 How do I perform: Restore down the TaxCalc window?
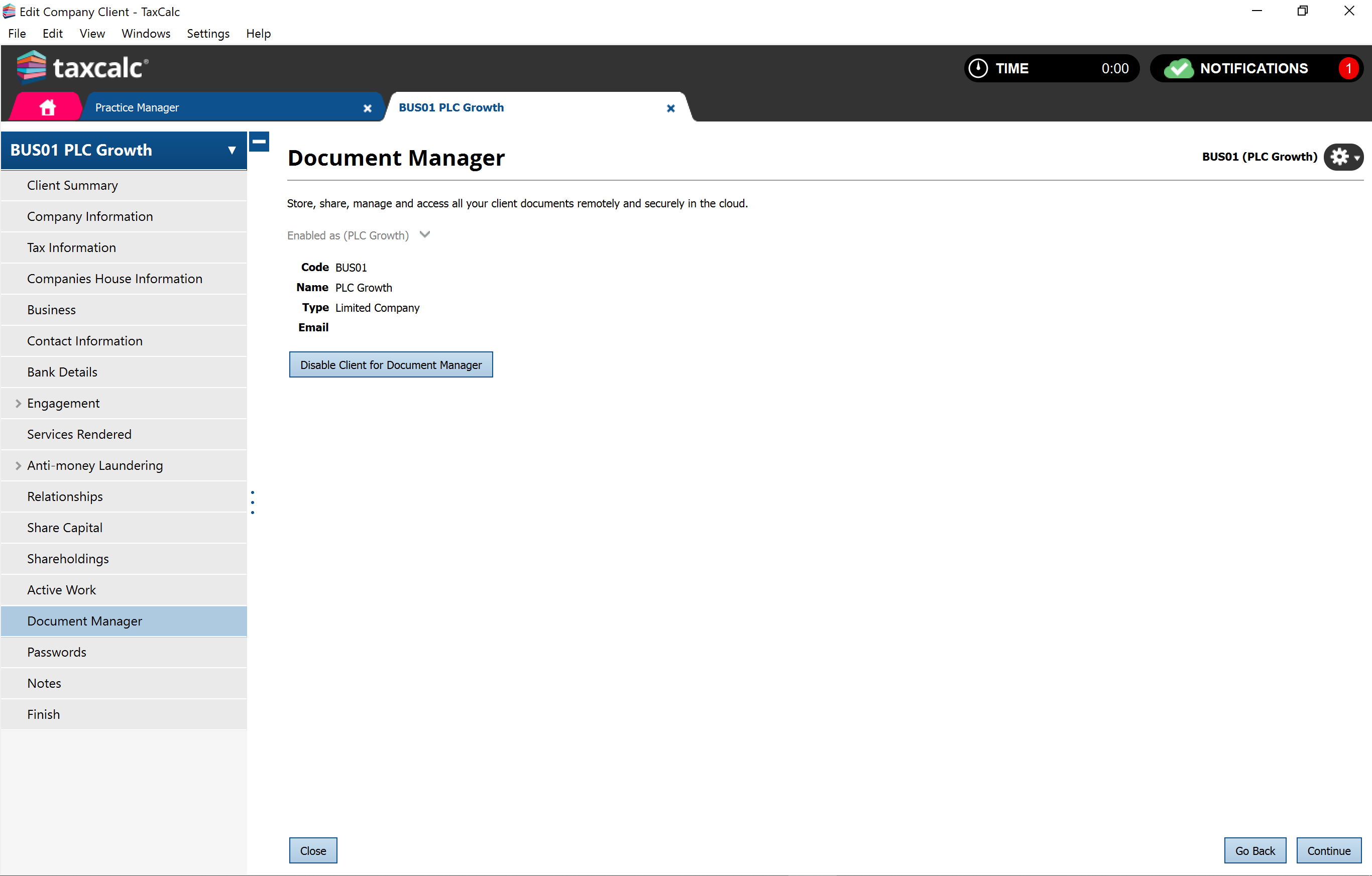tap(1303, 11)
